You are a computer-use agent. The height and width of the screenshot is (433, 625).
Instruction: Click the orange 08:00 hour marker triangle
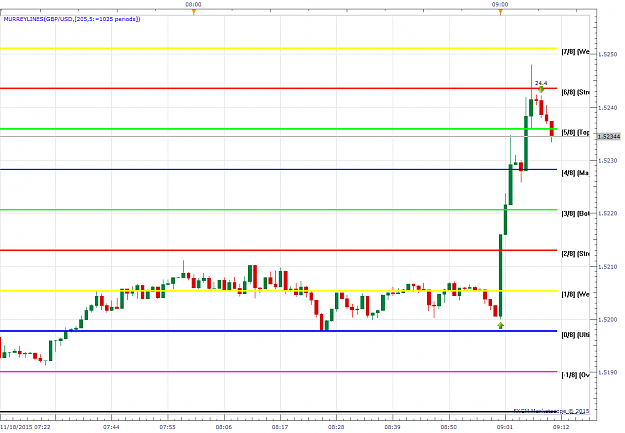click(194, 12)
